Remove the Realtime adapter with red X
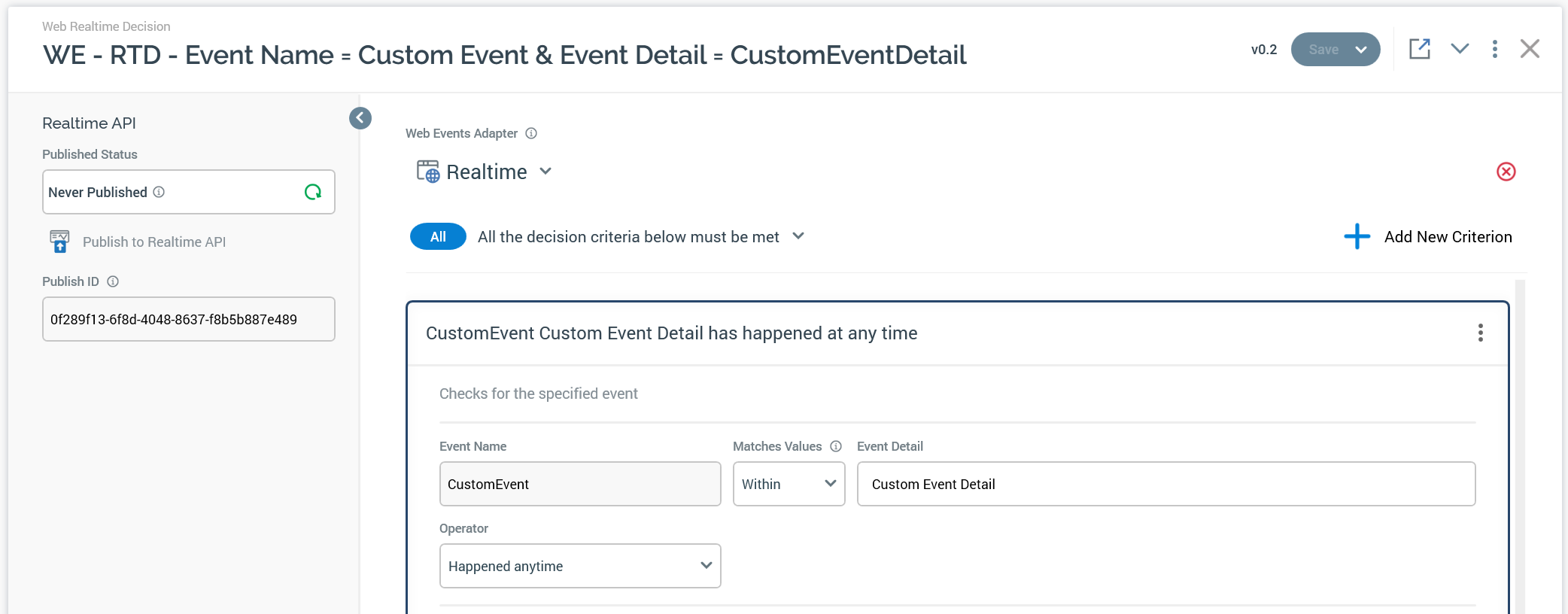Screen dimensions: 1568x614 (1506, 172)
